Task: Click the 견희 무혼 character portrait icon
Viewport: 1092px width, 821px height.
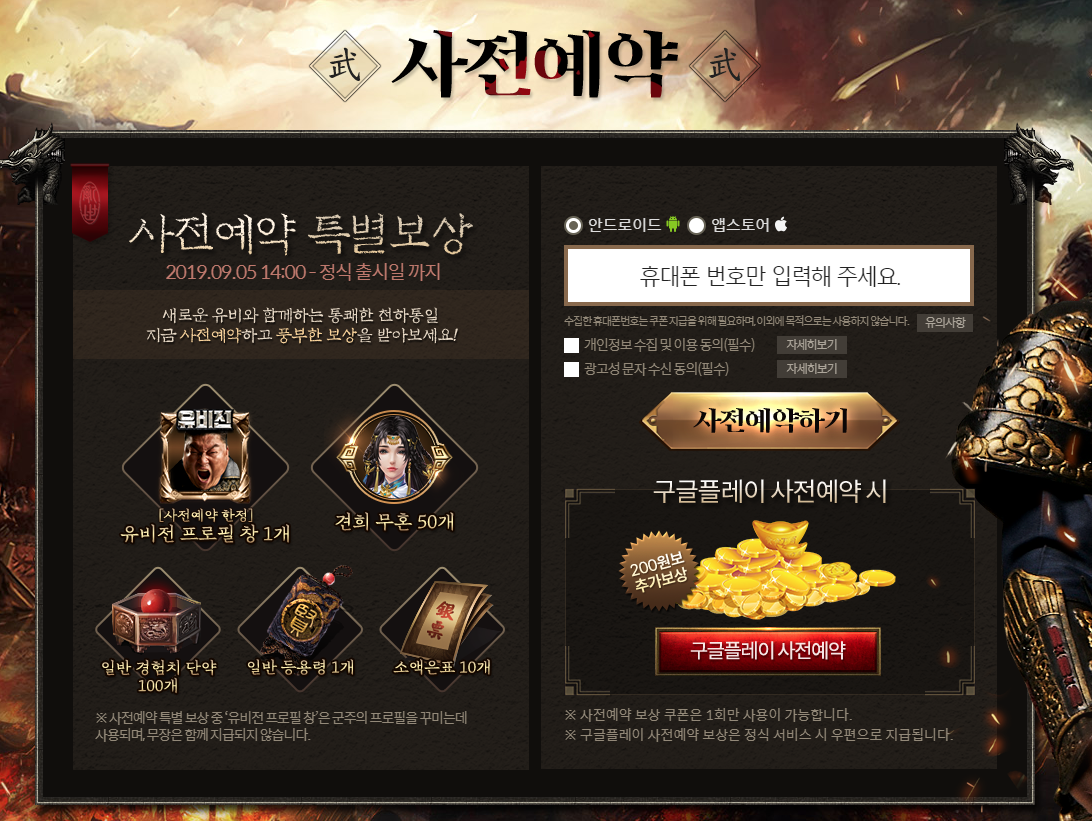Action: click(395, 455)
